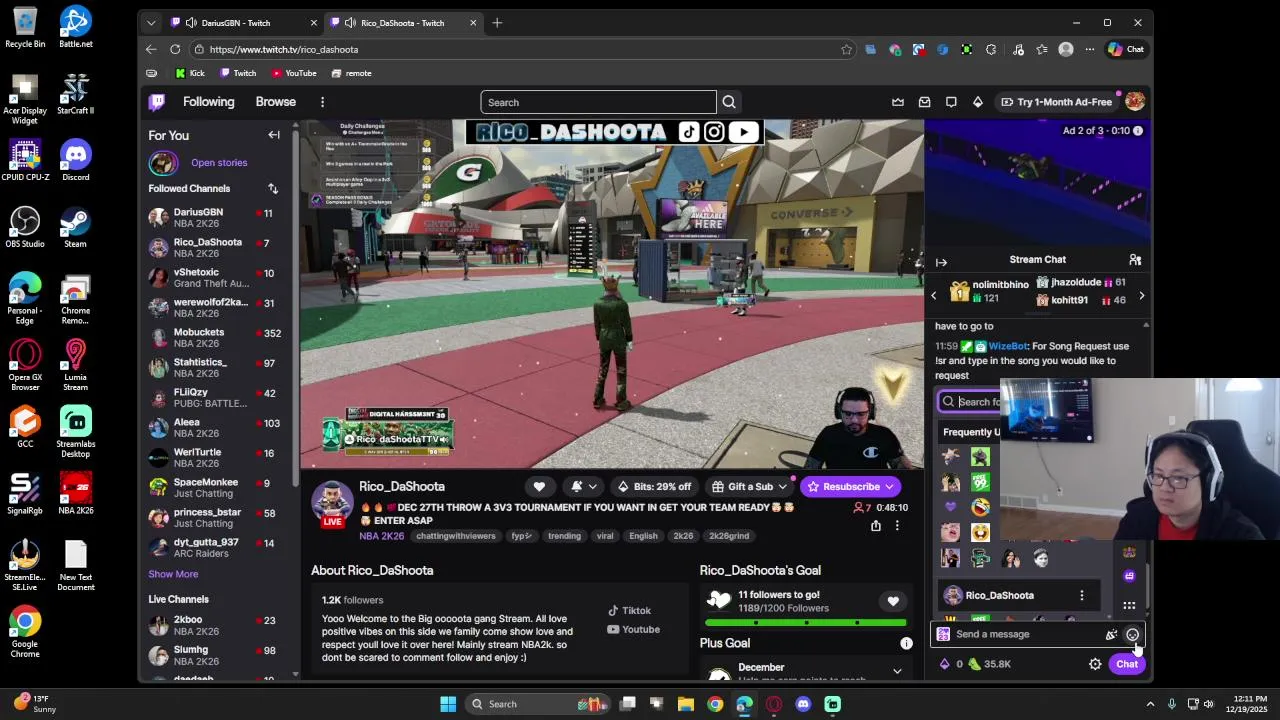Image resolution: width=1280 pixels, height=720 pixels.
Task: Show hidden system tray icons
Action: [1150, 704]
